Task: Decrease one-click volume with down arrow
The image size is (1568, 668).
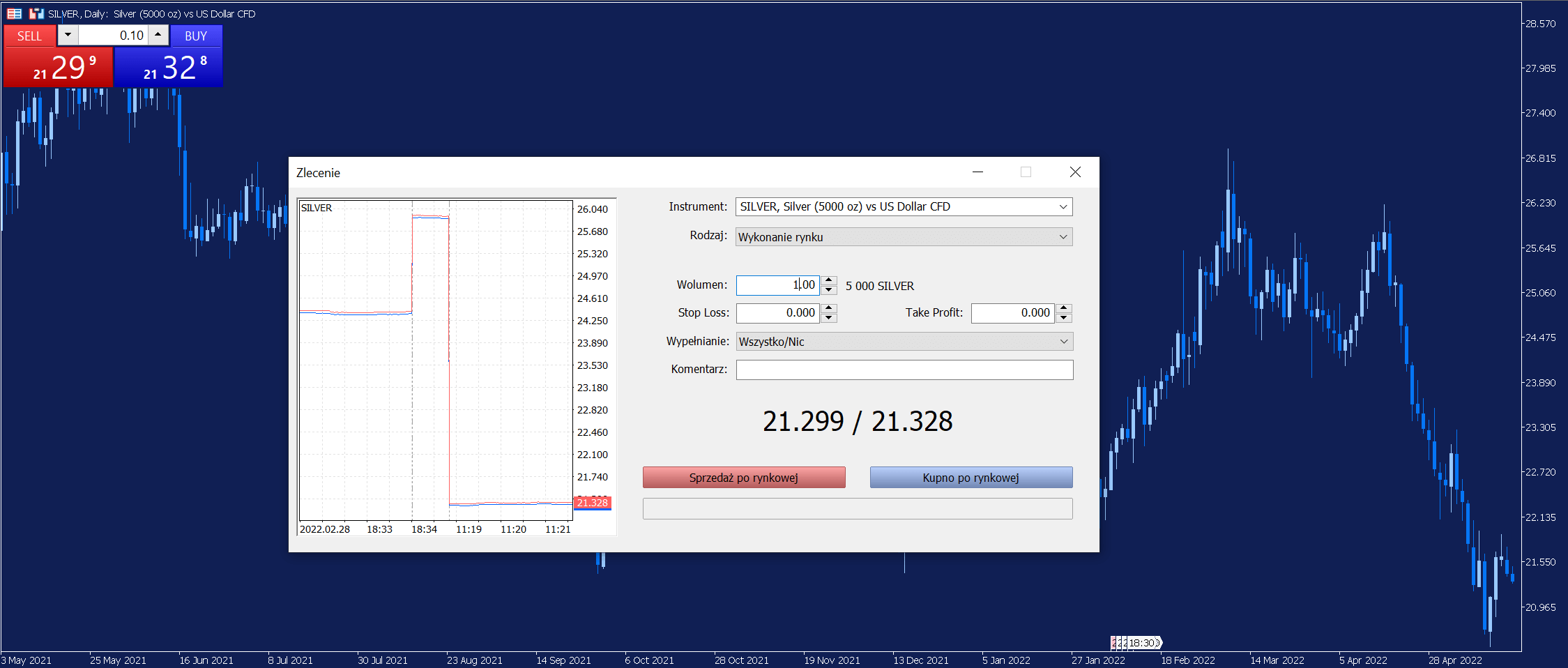Action: (x=68, y=35)
